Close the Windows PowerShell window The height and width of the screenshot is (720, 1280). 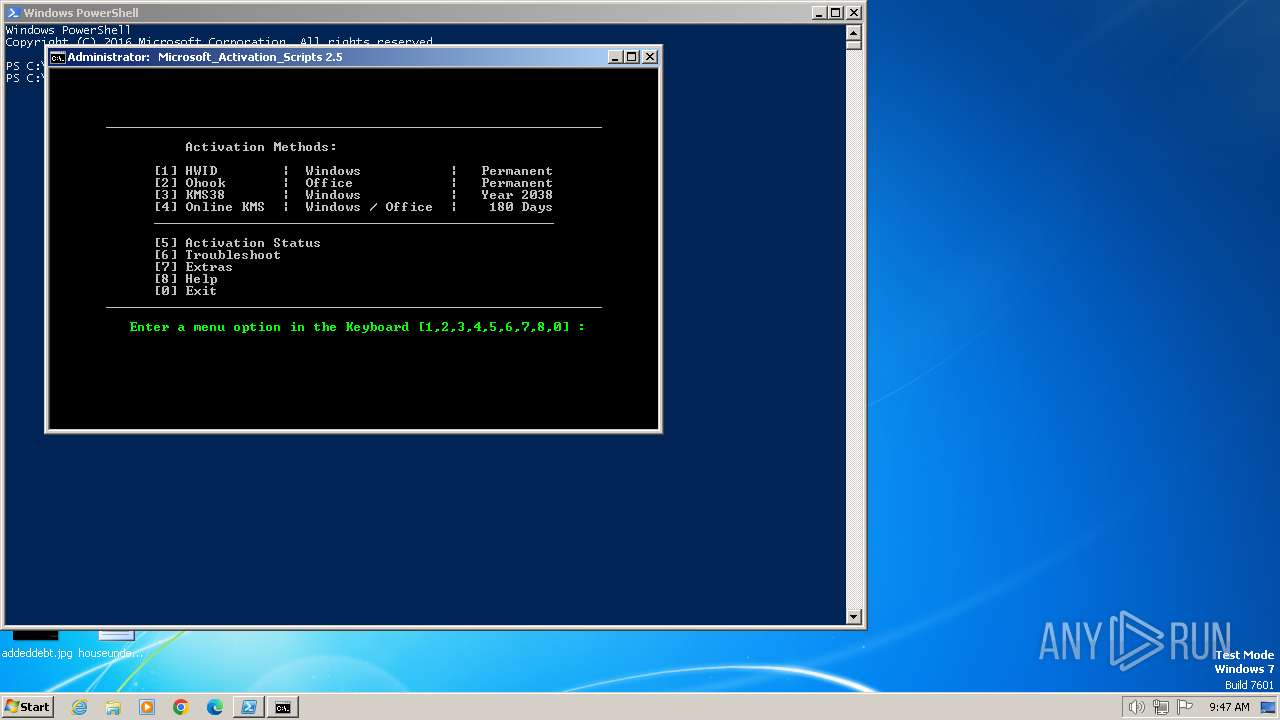click(x=853, y=13)
